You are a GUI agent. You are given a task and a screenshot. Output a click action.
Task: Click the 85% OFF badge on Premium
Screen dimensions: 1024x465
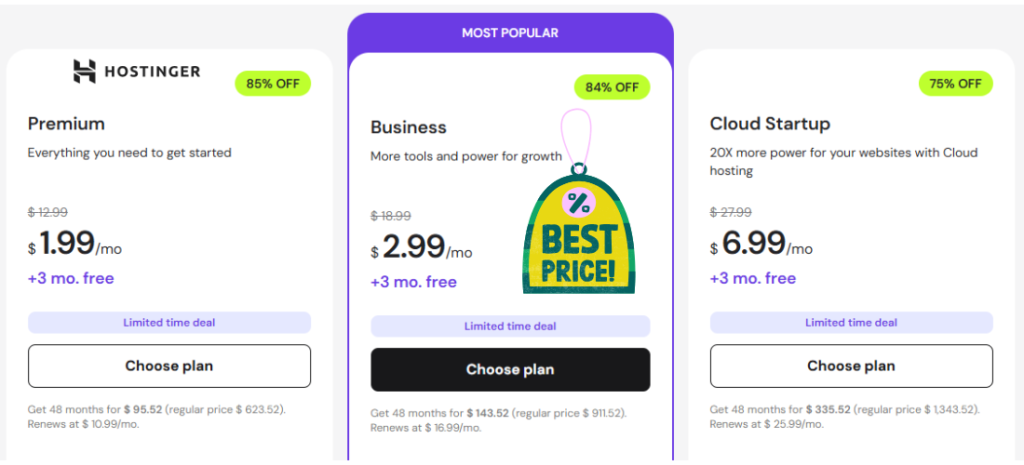pyautogui.click(x=273, y=83)
